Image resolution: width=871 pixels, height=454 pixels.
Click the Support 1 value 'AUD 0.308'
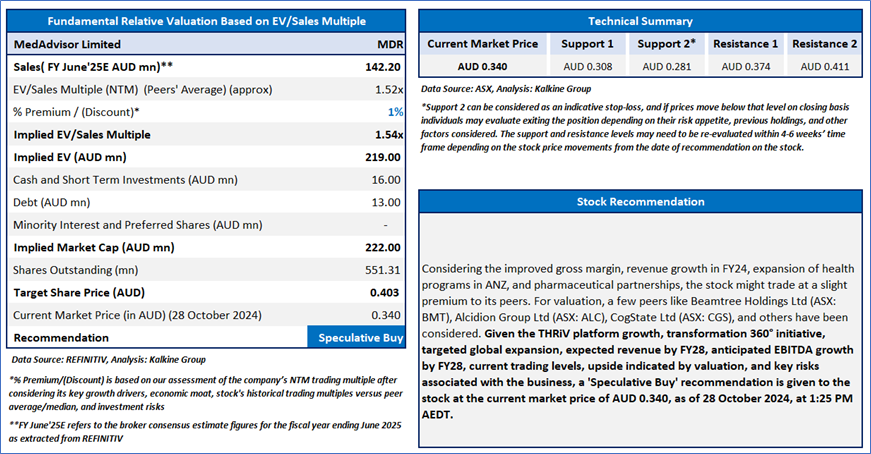(x=588, y=67)
